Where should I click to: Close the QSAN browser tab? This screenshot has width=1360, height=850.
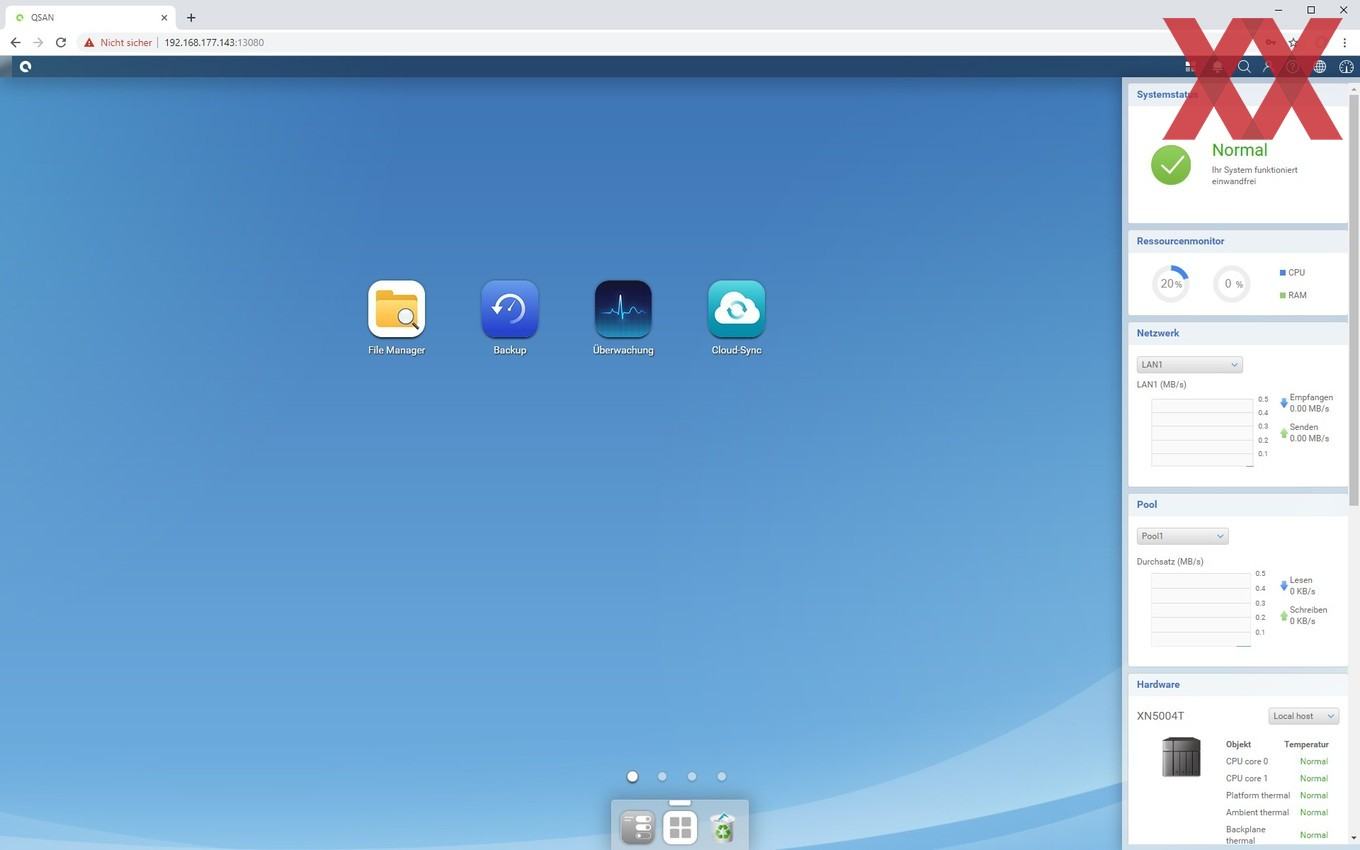click(x=164, y=17)
